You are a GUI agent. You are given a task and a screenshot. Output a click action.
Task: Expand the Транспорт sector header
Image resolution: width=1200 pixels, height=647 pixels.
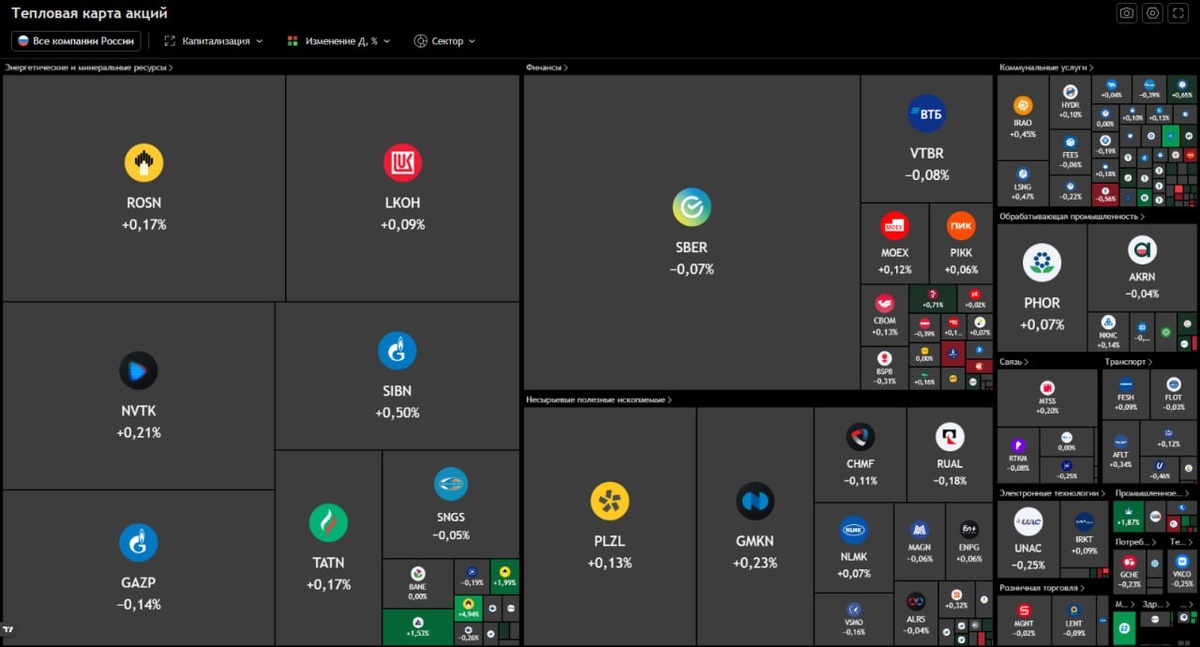(1129, 362)
